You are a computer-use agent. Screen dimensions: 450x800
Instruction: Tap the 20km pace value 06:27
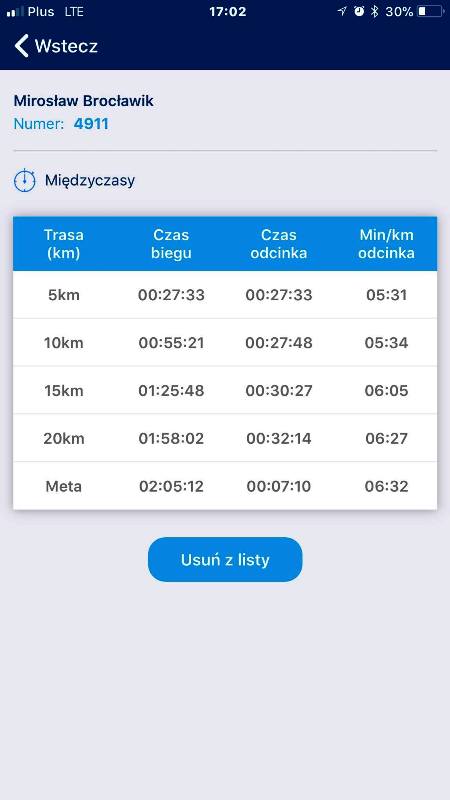pyautogui.click(x=386, y=439)
